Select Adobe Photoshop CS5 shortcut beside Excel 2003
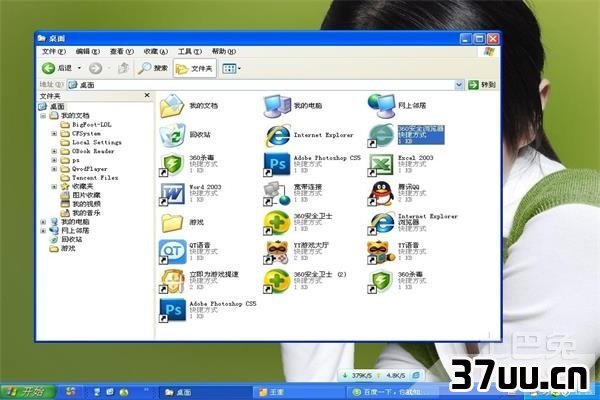 pyautogui.click(x=277, y=165)
